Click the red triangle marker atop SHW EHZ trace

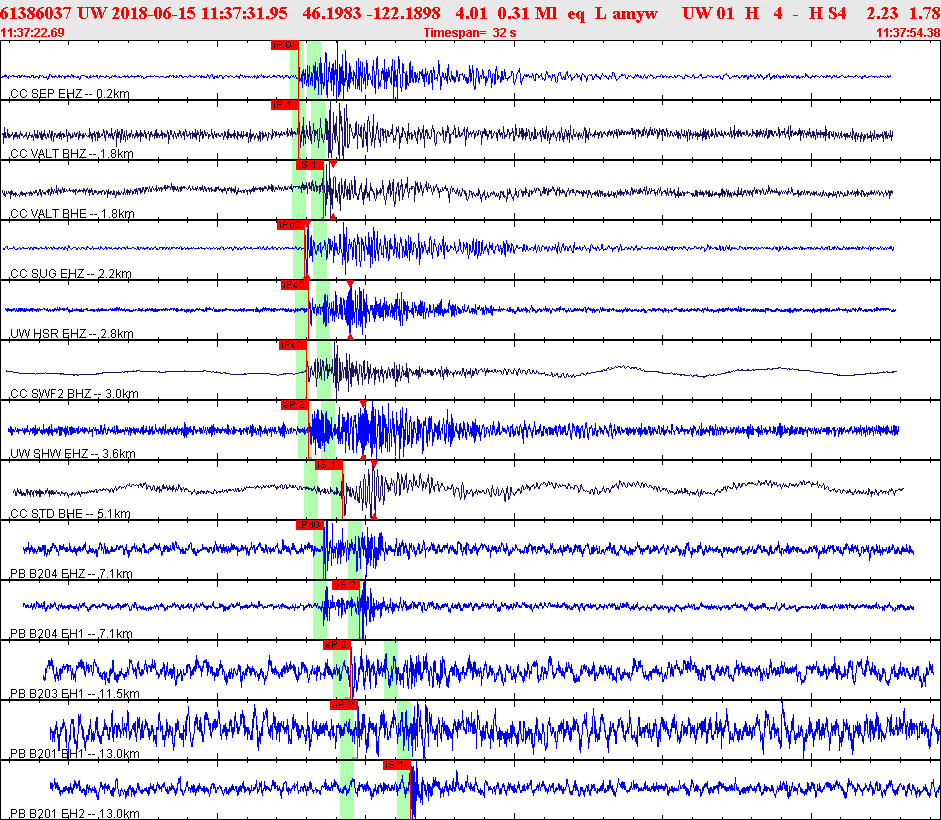point(364,405)
